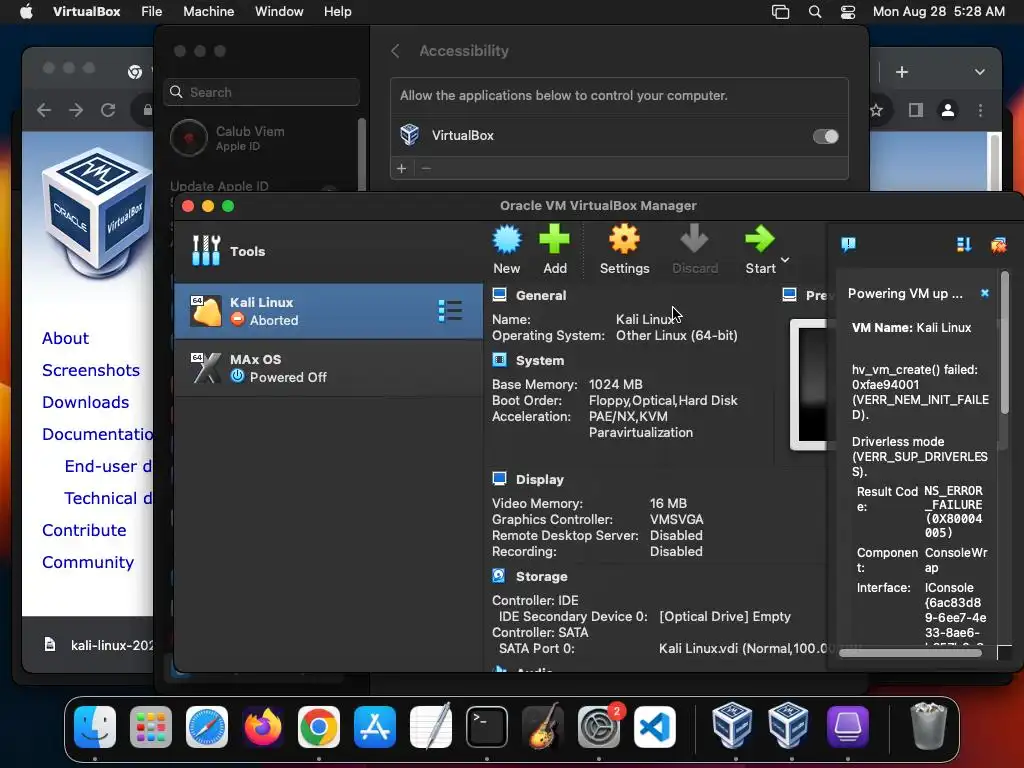Toggle notification sort order icon
Screen dimensions: 1024x768
click(x=963, y=245)
